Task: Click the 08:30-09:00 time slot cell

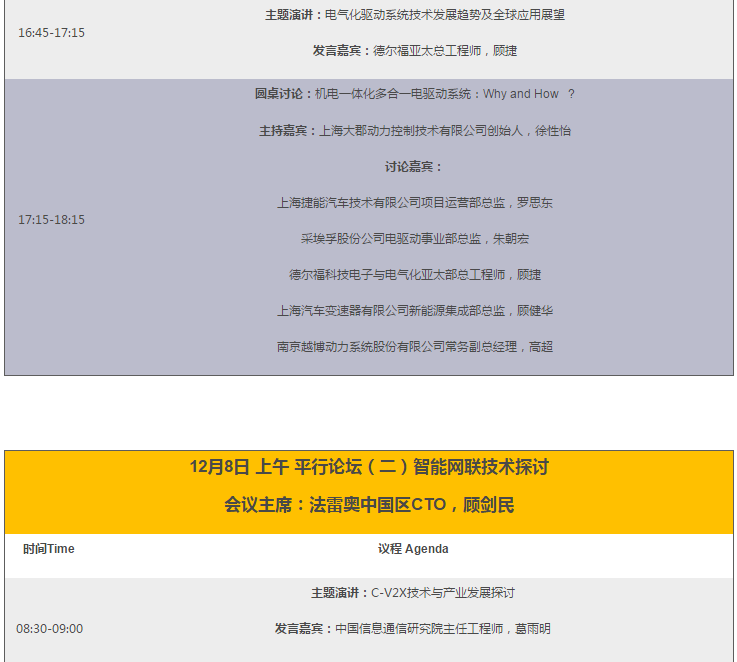Action: tap(49, 629)
